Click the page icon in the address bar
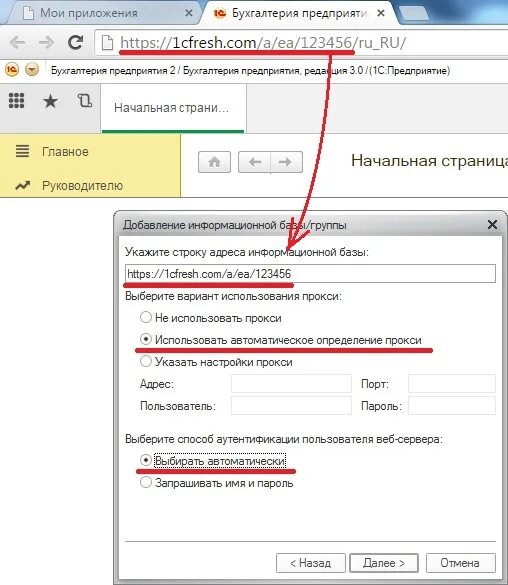 tap(107, 43)
